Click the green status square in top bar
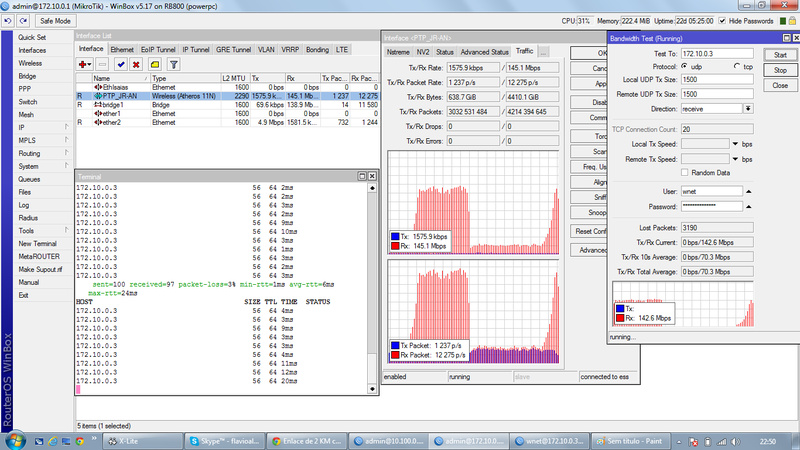This screenshot has height=450, width=800. [x=783, y=21]
